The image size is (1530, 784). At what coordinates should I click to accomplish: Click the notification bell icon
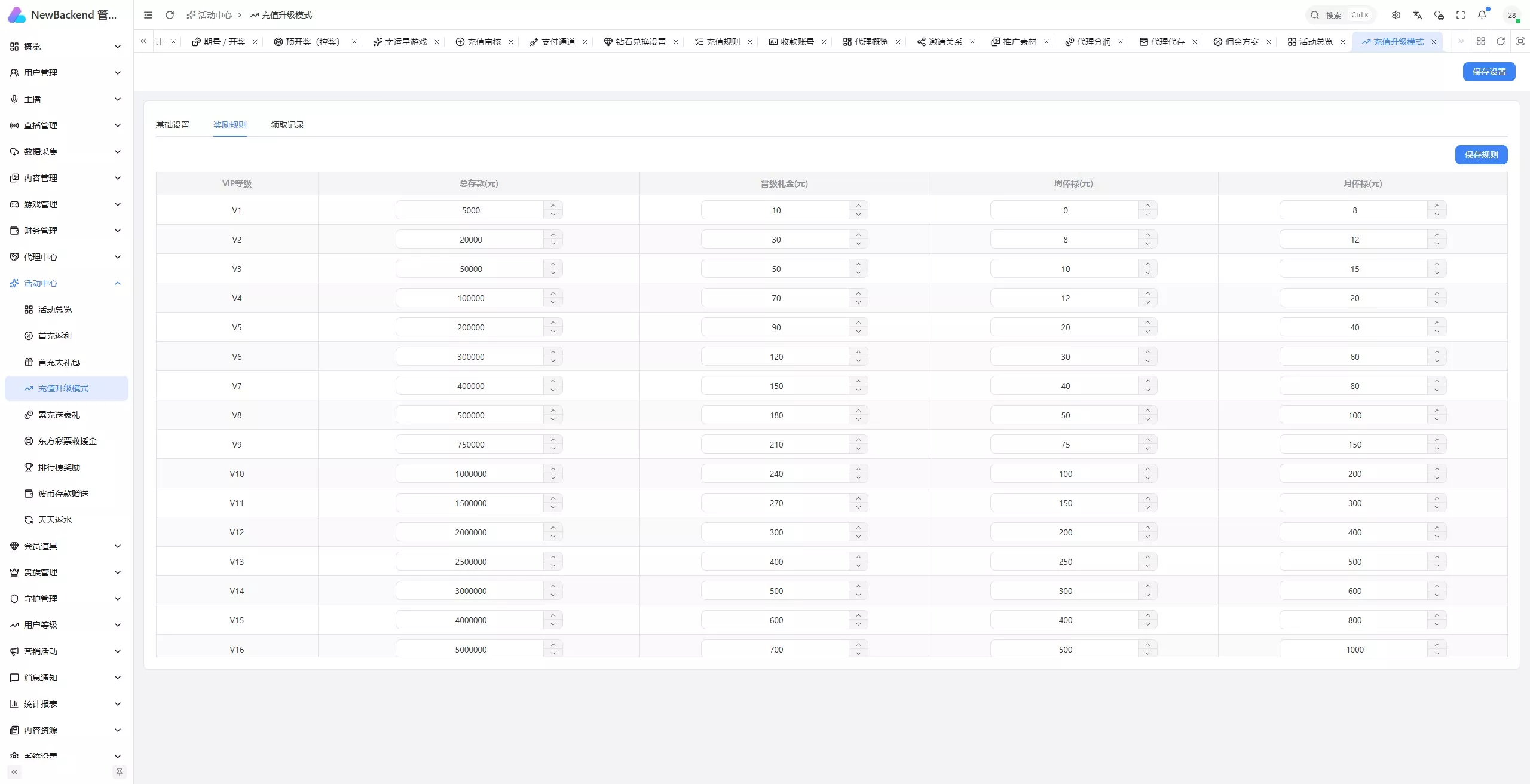(1482, 15)
